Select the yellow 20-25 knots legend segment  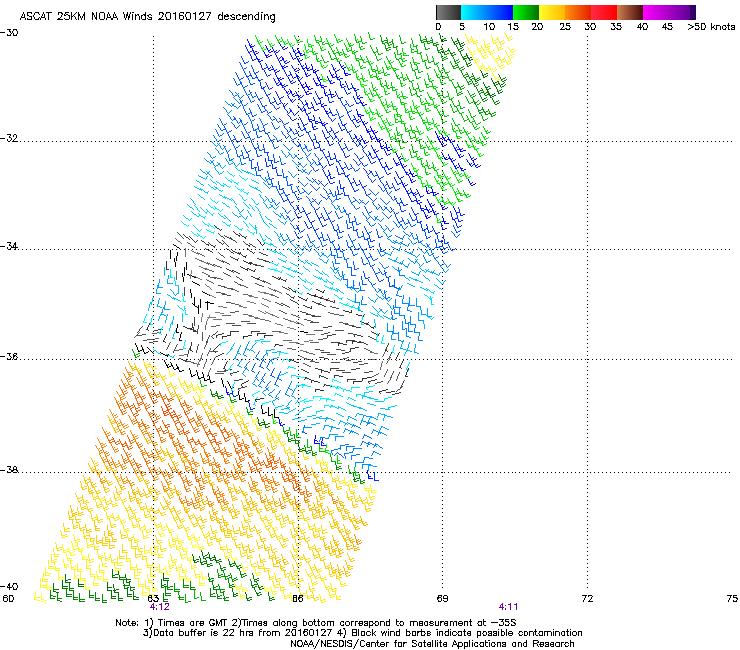[552, 12]
